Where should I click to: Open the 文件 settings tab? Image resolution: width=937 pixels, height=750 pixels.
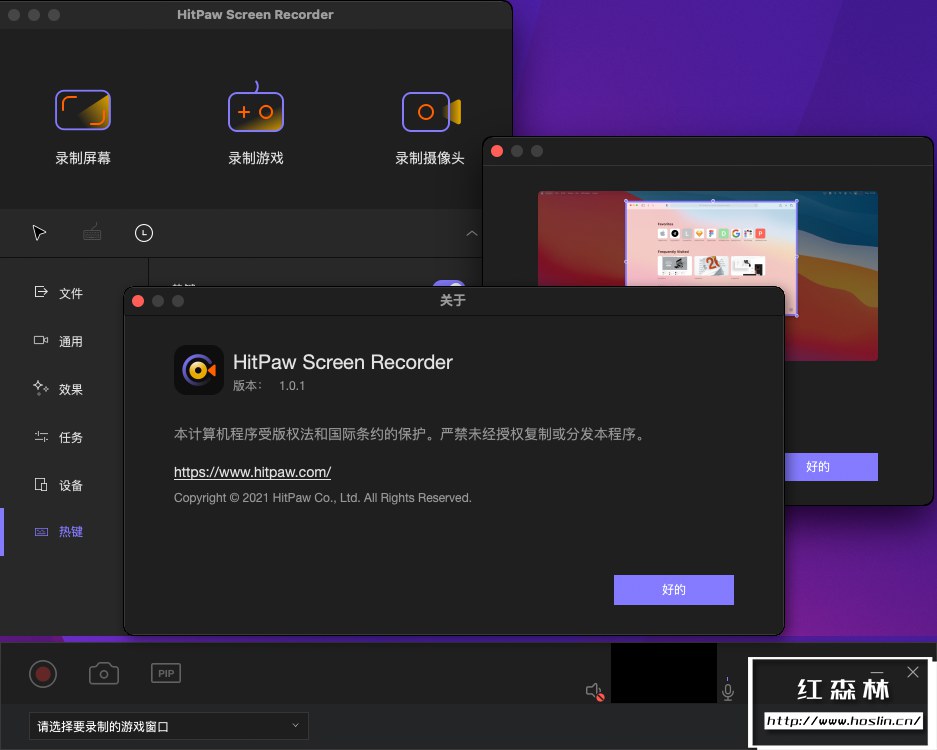click(x=59, y=293)
